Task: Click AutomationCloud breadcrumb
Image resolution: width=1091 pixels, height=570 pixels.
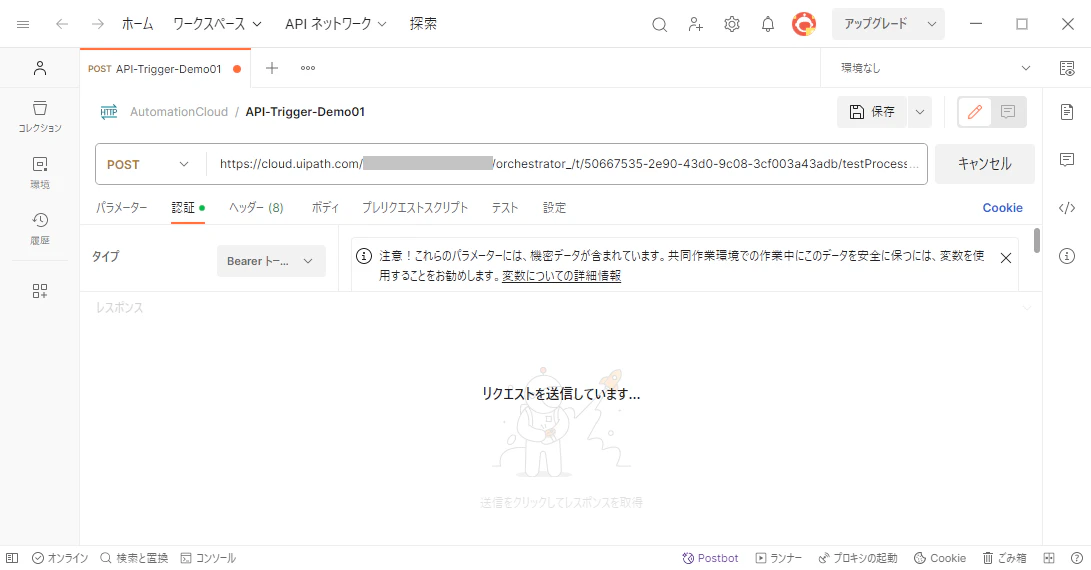Action: (x=179, y=111)
